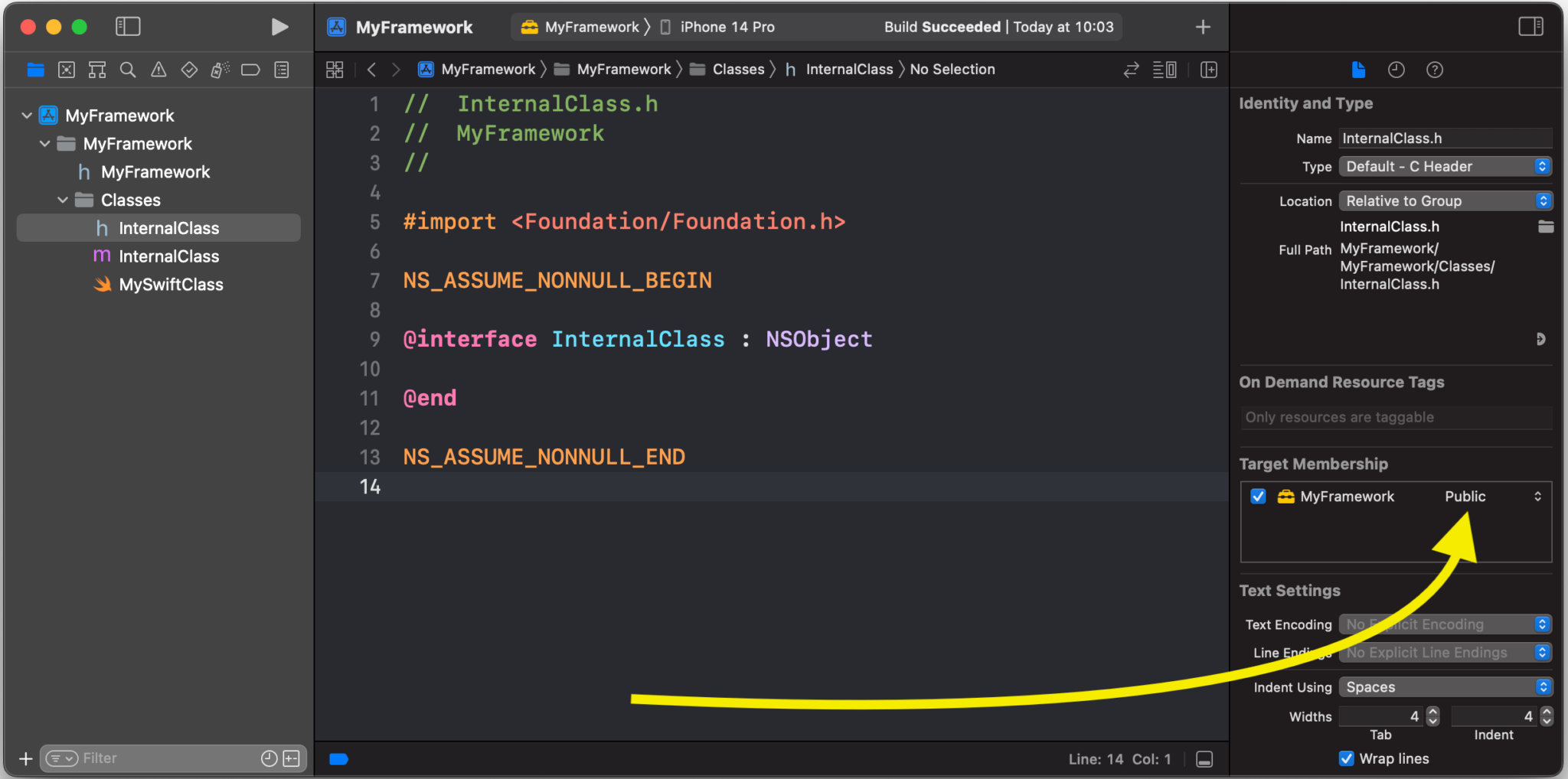Show the Report navigator list icon

click(281, 70)
